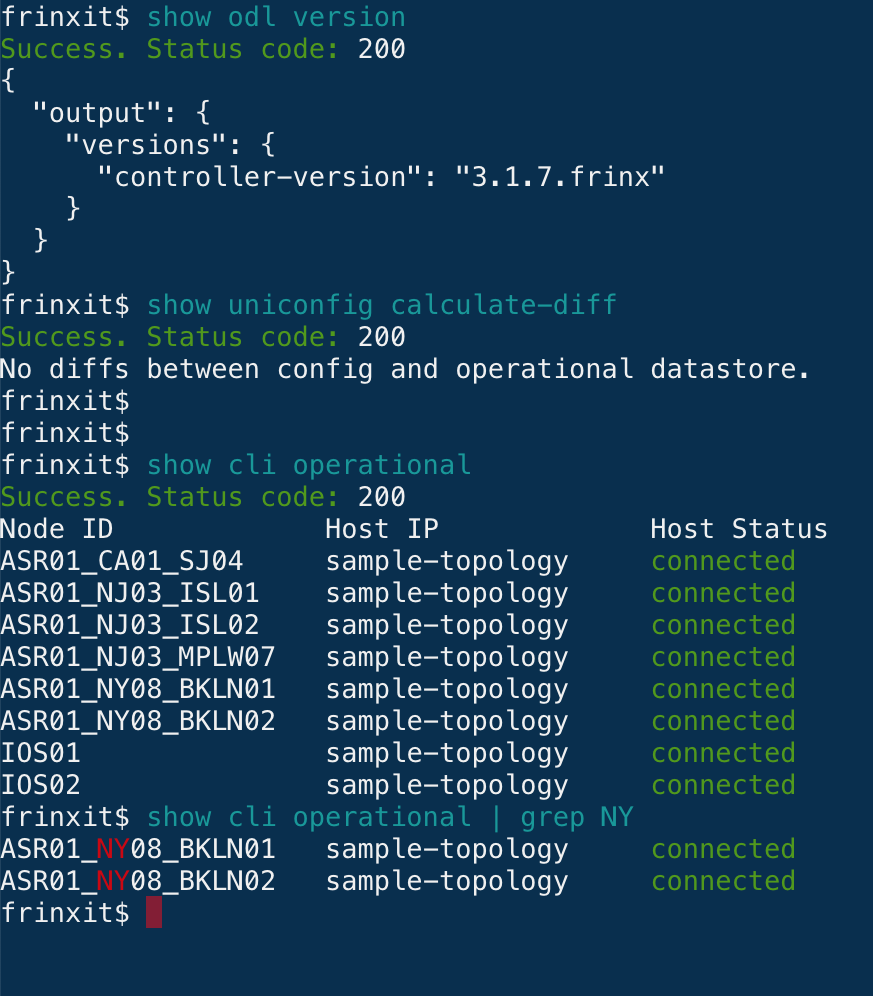Click highlighted NY in grep result BKLN01
The image size is (873, 996).
113,849
